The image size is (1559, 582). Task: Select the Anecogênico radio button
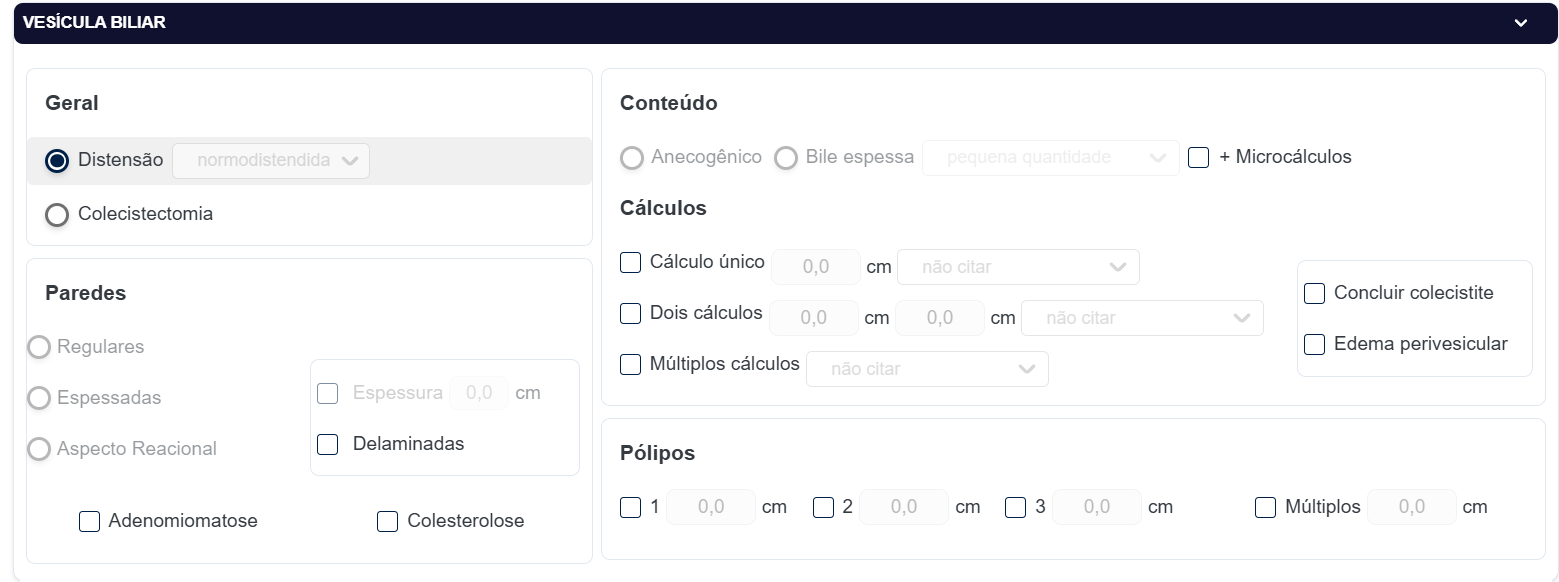(x=631, y=158)
